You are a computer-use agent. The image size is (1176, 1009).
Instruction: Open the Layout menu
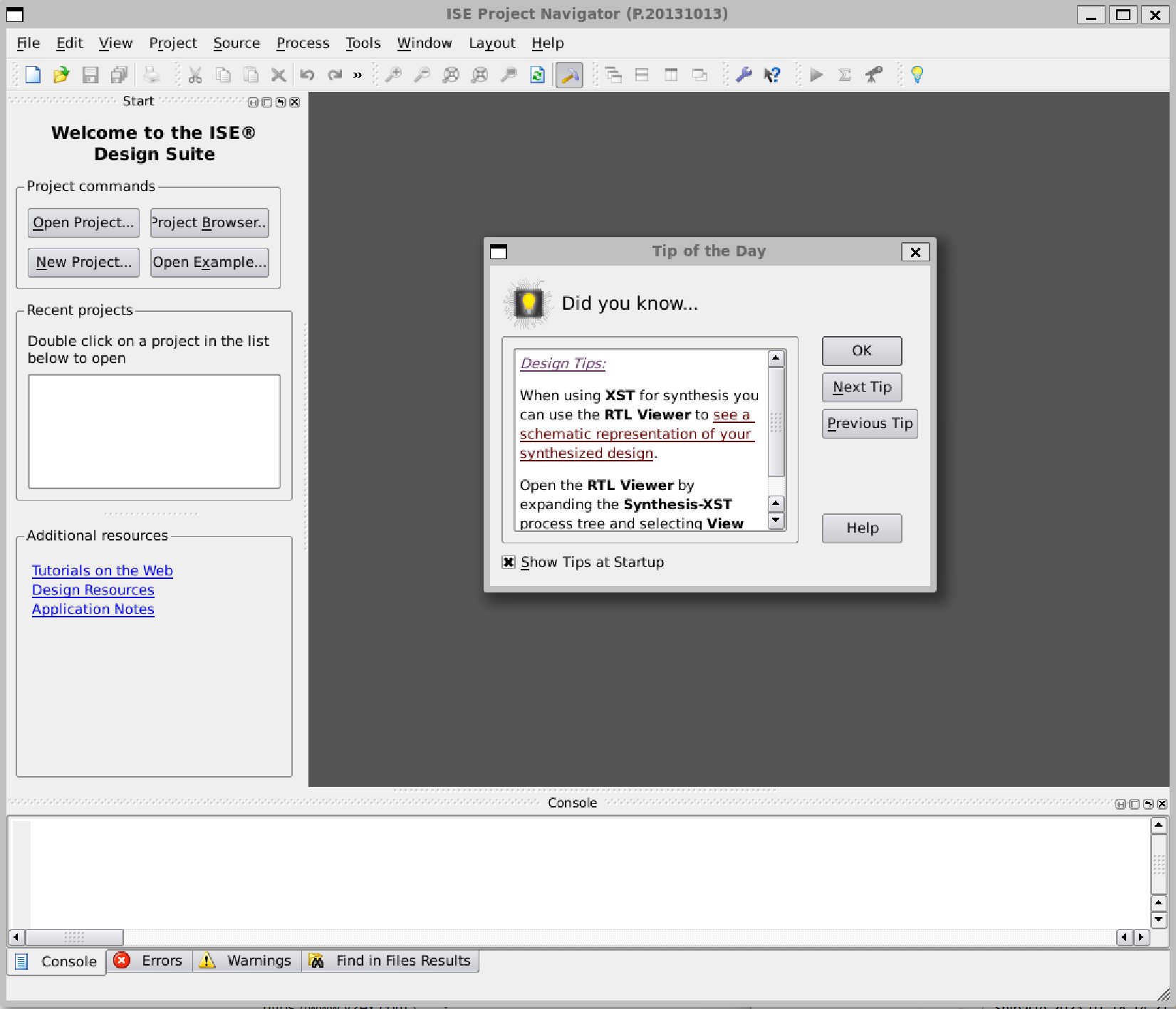pyautogui.click(x=492, y=43)
